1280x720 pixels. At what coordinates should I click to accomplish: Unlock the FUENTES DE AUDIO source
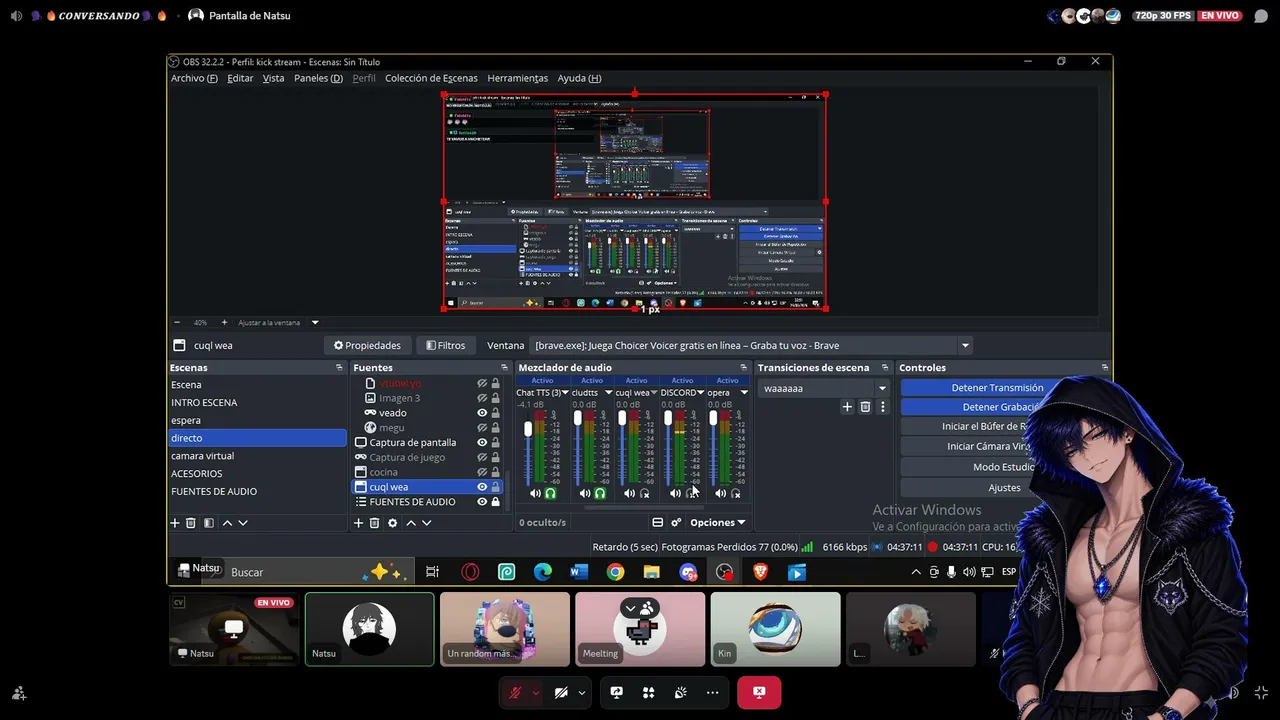tap(495, 502)
